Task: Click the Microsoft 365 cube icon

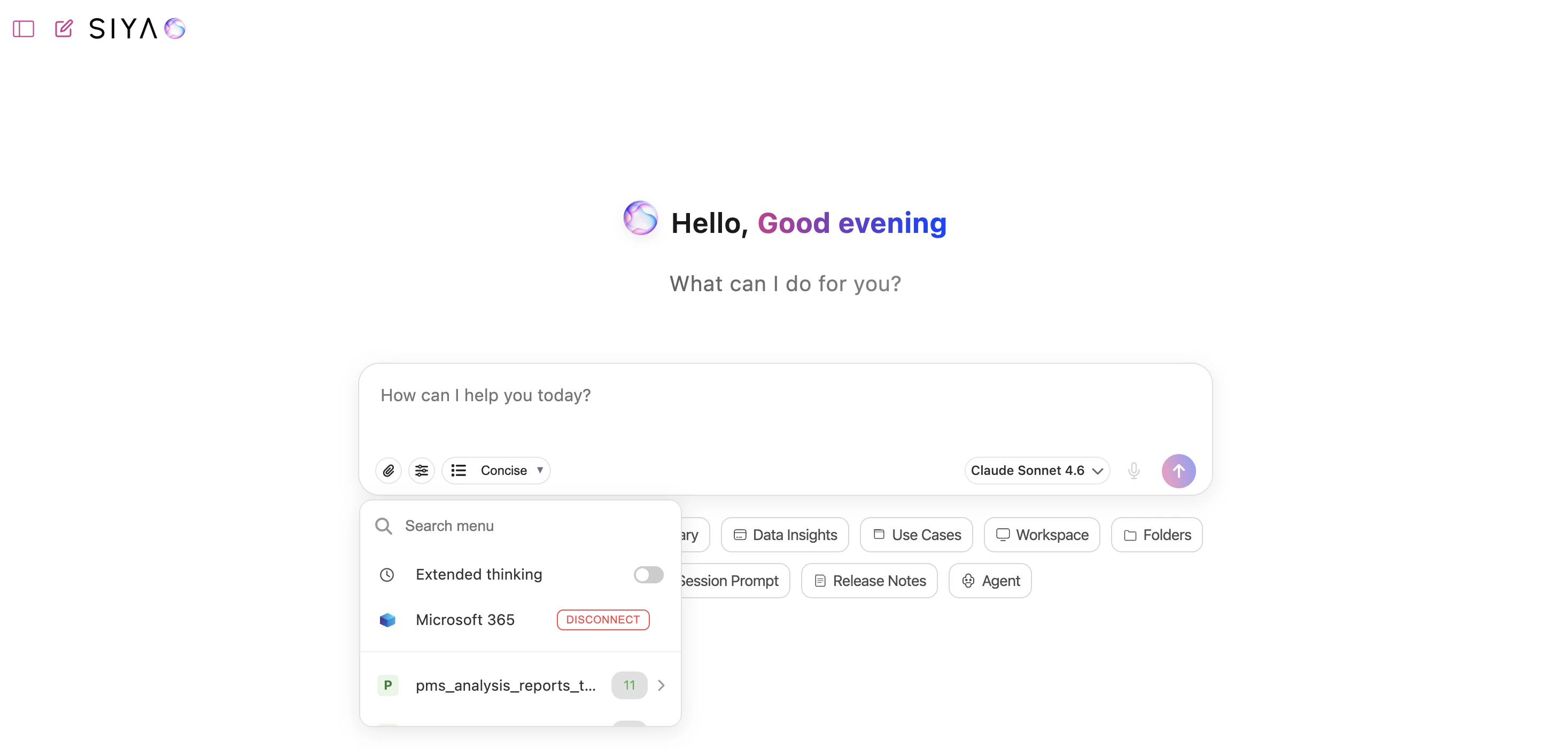Action: [x=387, y=620]
